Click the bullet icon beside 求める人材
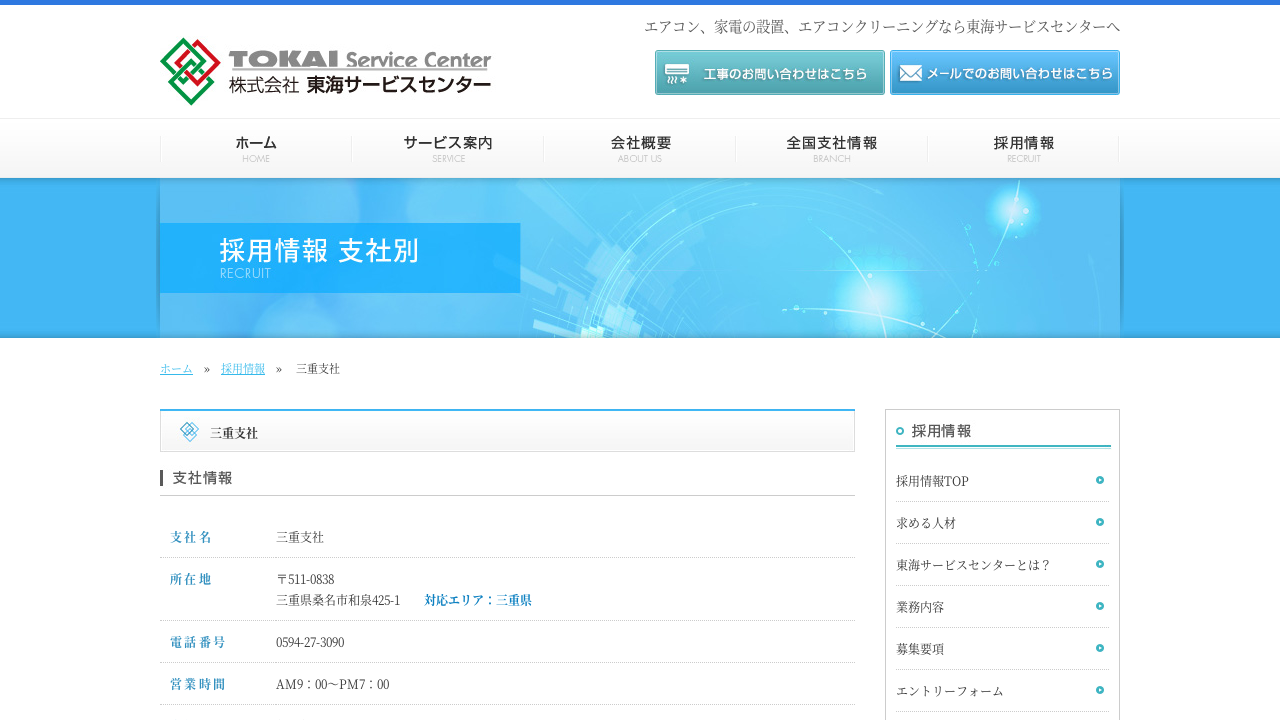 click(1099, 522)
